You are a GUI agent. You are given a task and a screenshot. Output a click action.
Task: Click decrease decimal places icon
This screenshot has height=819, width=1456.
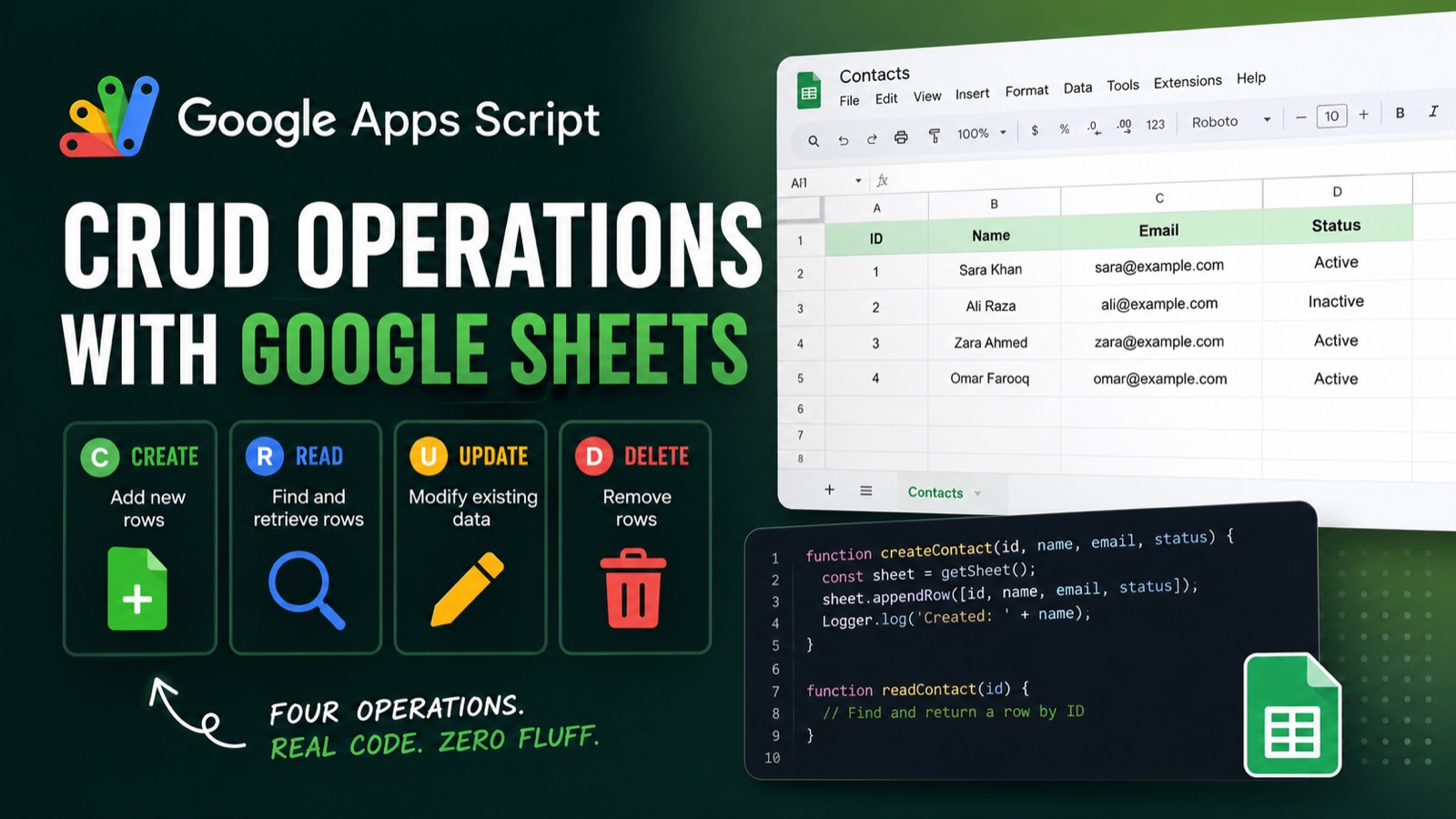pos(1094,128)
